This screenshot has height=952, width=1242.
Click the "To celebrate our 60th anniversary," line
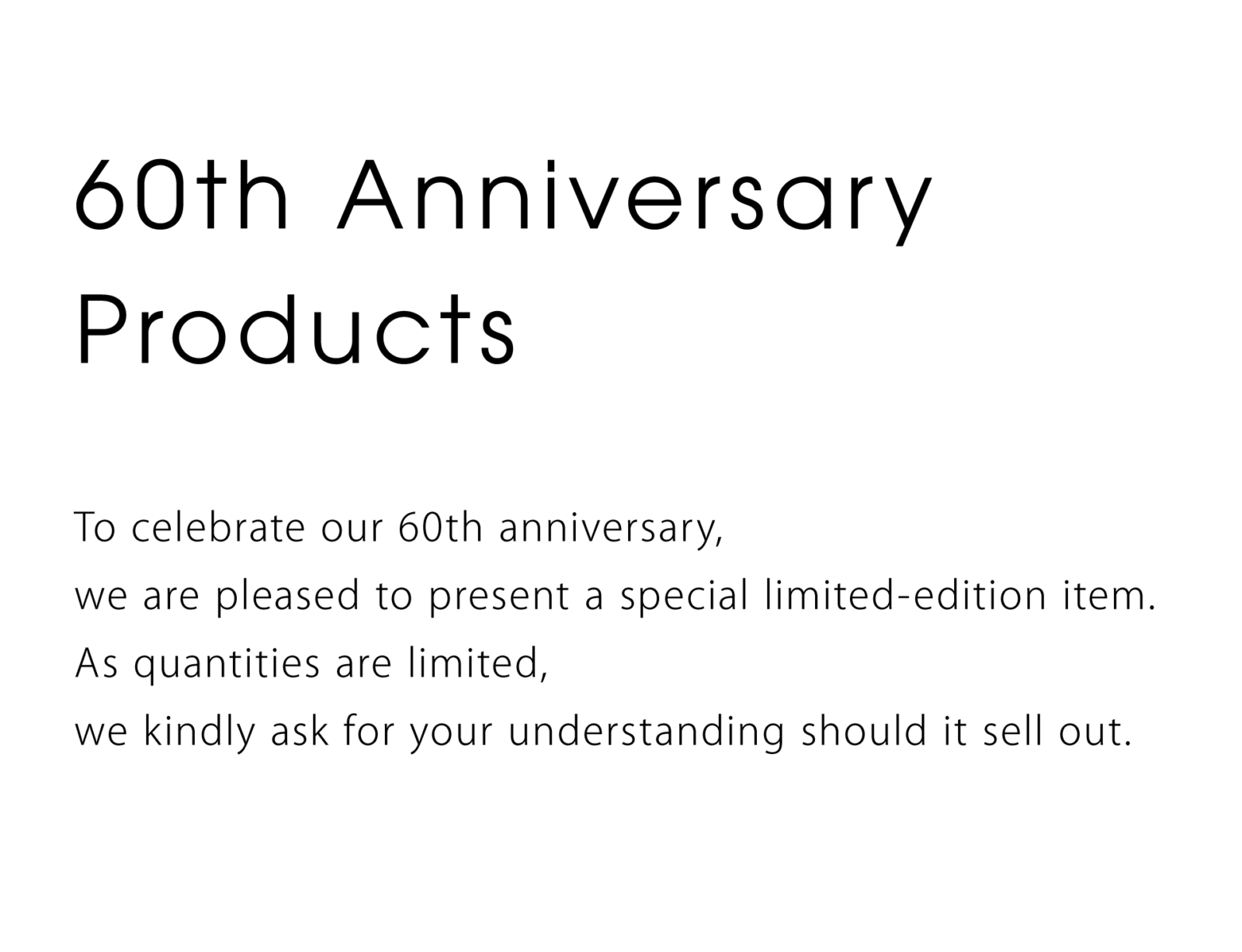pyautogui.click(x=398, y=528)
